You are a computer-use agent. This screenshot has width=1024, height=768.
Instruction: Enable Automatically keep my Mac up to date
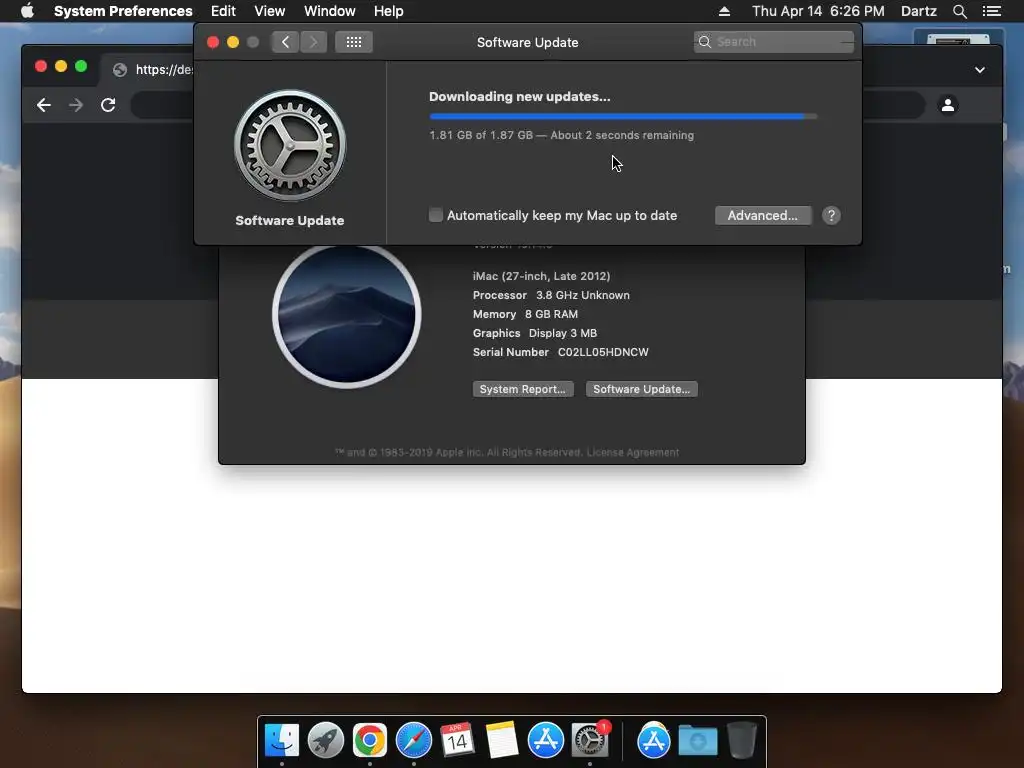click(436, 215)
